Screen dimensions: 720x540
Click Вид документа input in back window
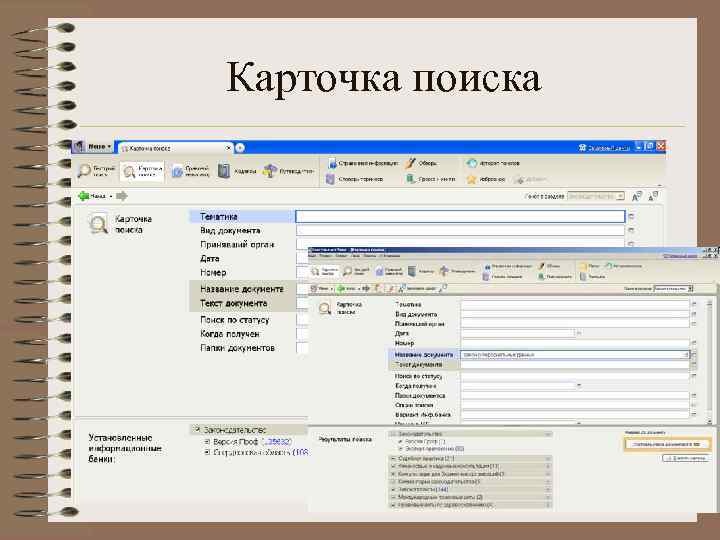coord(460,230)
